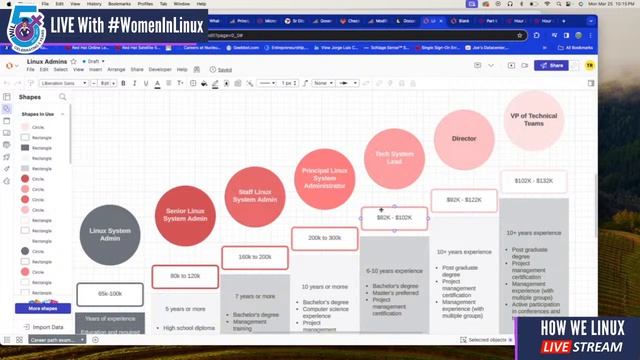Image resolution: width=640 pixels, height=360 pixels.
Task: Increase font size with plus button
Action: pyautogui.click(x=114, y=83)
